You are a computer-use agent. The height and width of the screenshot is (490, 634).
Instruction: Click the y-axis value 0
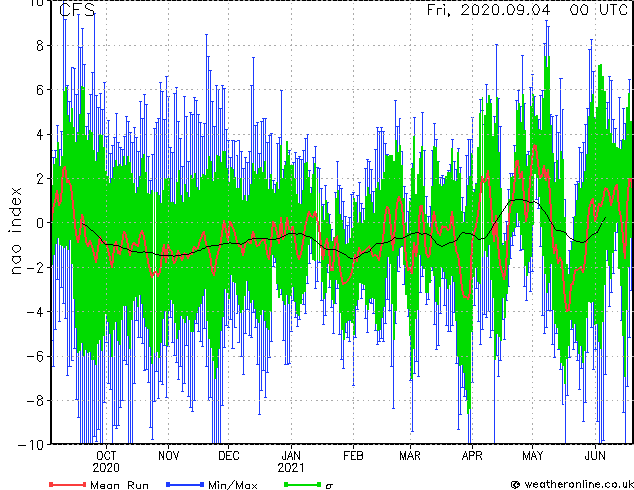click(x=40, y=223)
